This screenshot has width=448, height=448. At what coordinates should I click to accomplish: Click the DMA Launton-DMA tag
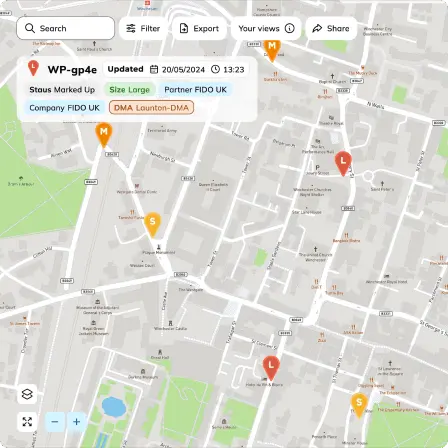click(x=151, y=108)
